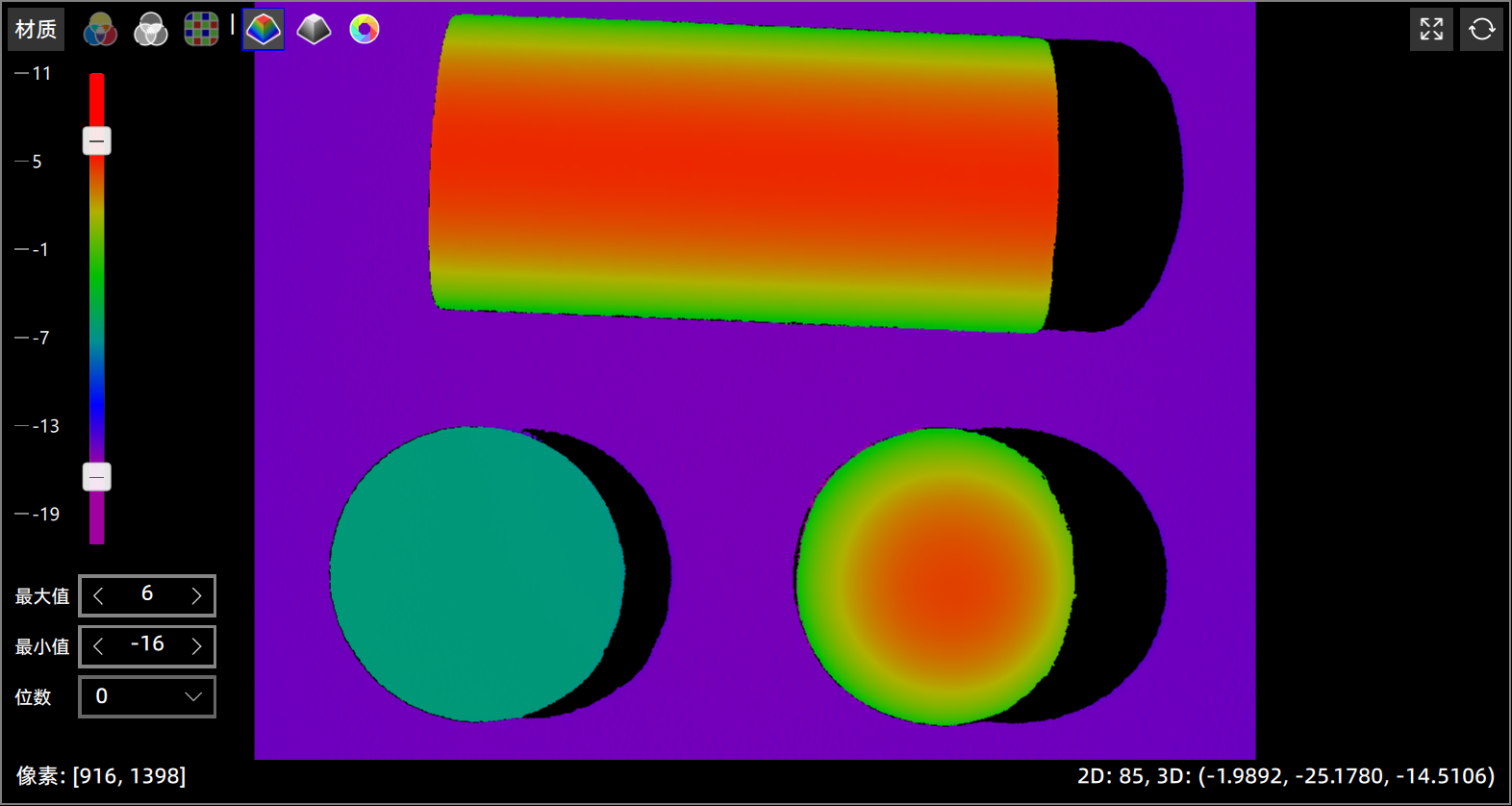
Task: Select the grayscale overlapping-circles material icon
Action: pyautogui.click(x=150, y=30)
